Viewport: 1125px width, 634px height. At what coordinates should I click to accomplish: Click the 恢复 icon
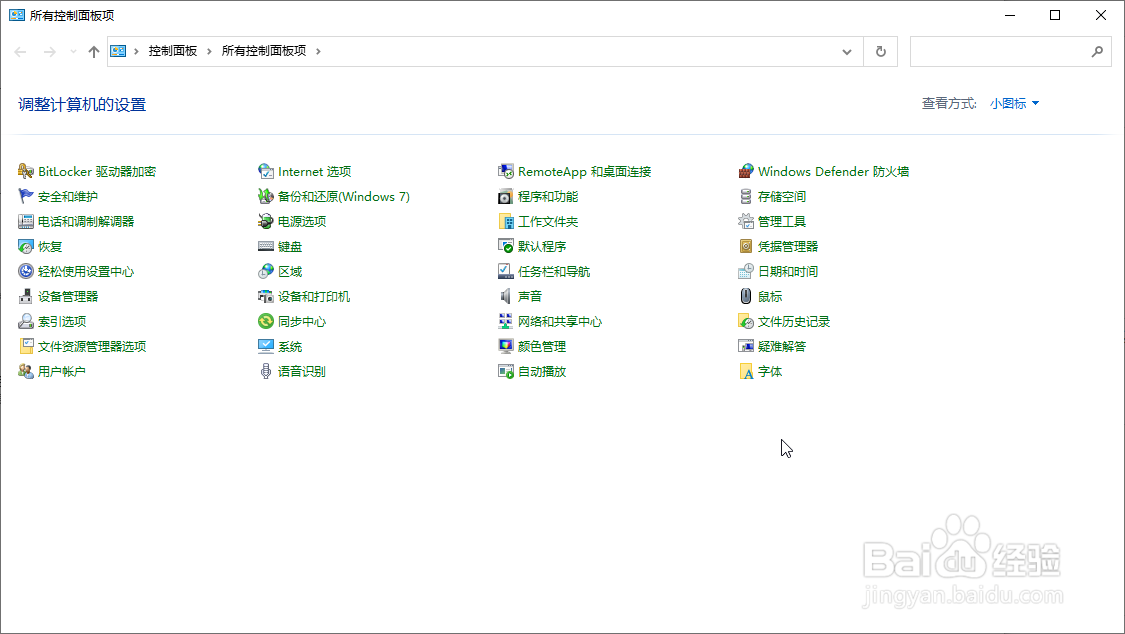[26, 247]
